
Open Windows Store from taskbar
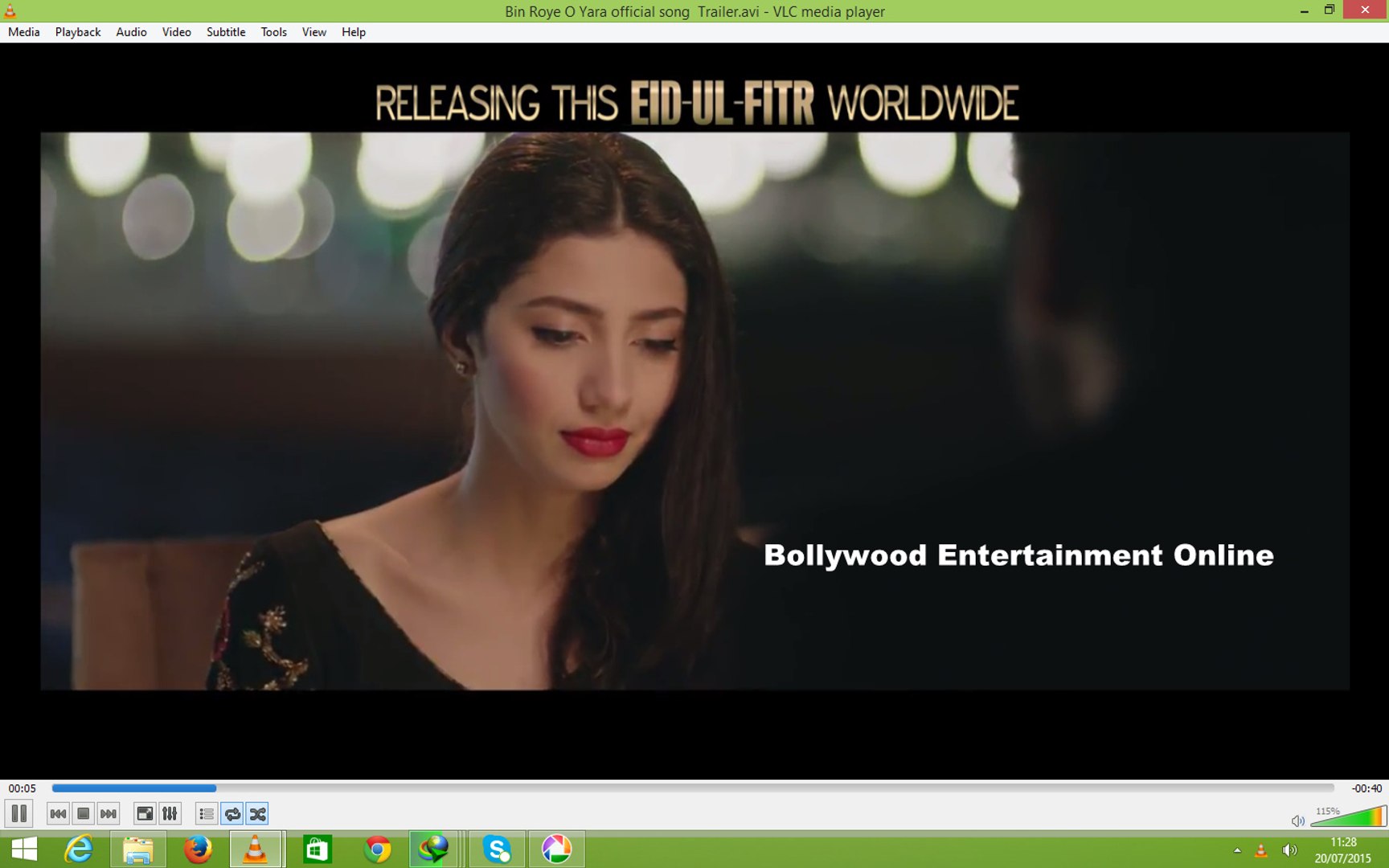pyautogui.click(x=318, y=850)
